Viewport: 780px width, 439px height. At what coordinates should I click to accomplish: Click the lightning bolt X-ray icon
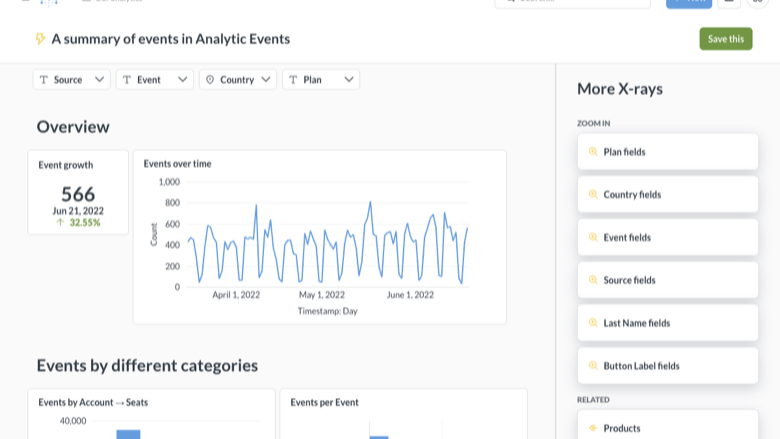click(x=40, y=39)
